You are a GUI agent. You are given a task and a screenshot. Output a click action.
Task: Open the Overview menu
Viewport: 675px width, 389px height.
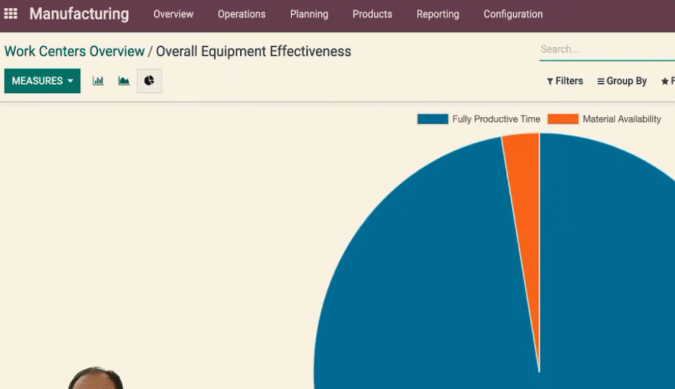(173, 14)
